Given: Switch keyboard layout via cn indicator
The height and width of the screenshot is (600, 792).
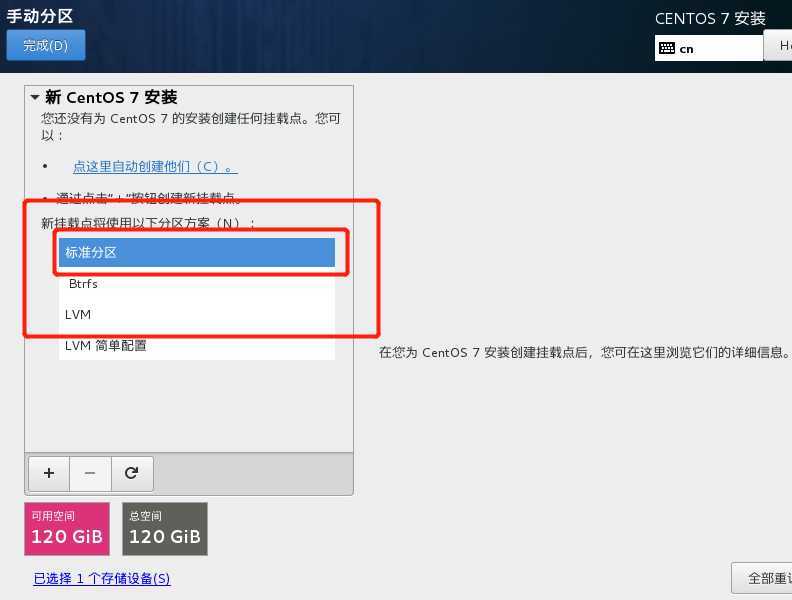Looking at the screenshot, I should tap(708, 48).
